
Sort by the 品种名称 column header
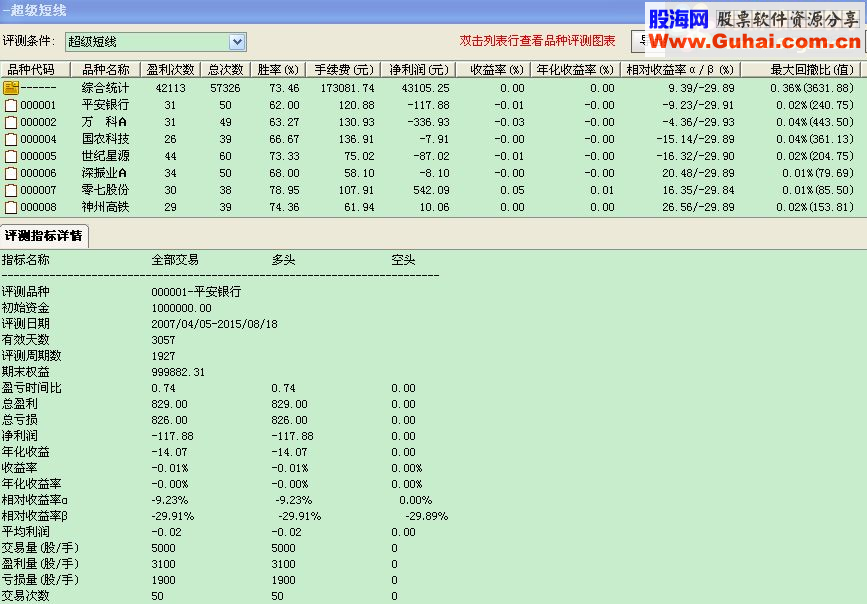106,70
